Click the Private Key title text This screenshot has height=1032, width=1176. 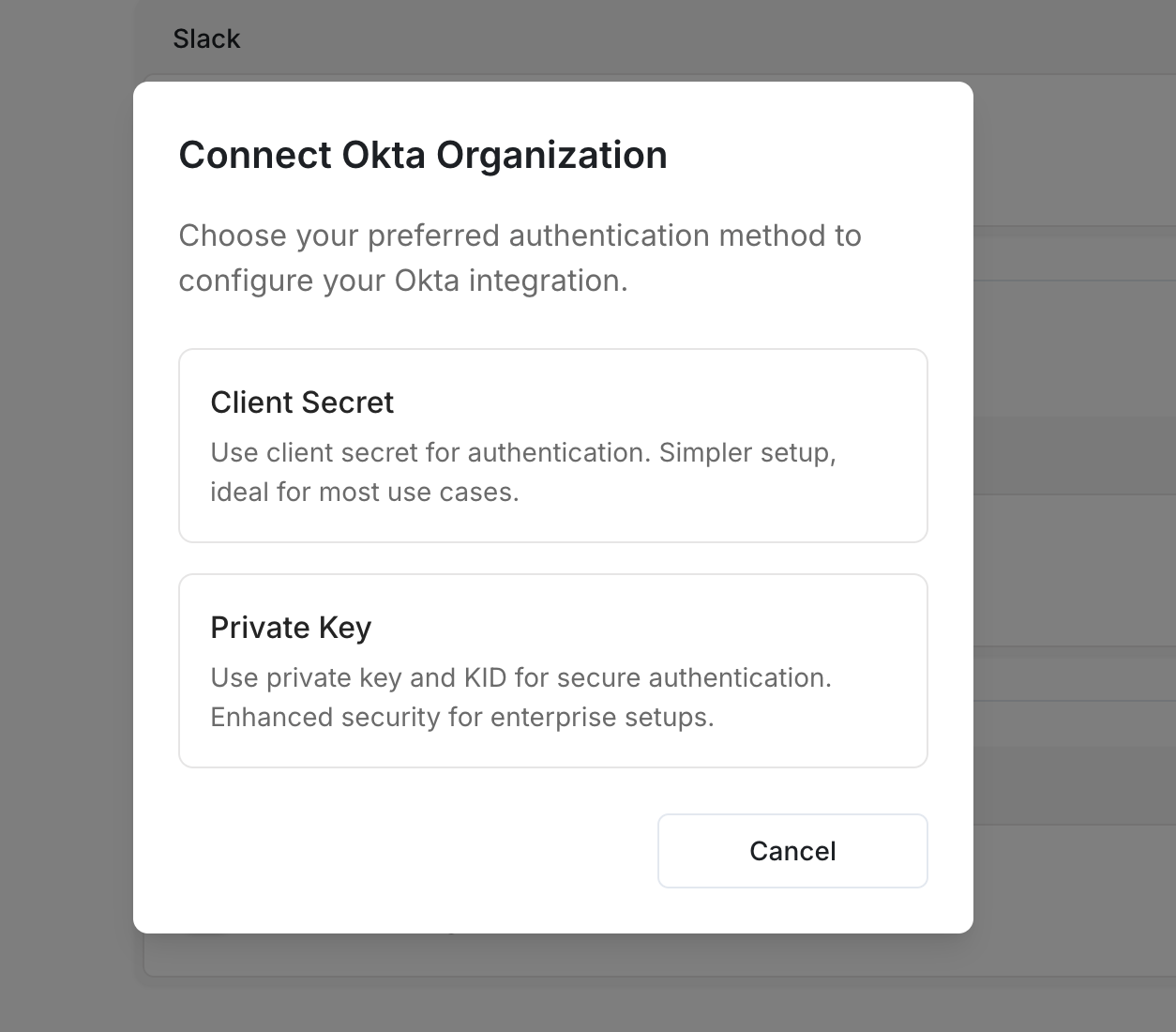click(291, 628)
